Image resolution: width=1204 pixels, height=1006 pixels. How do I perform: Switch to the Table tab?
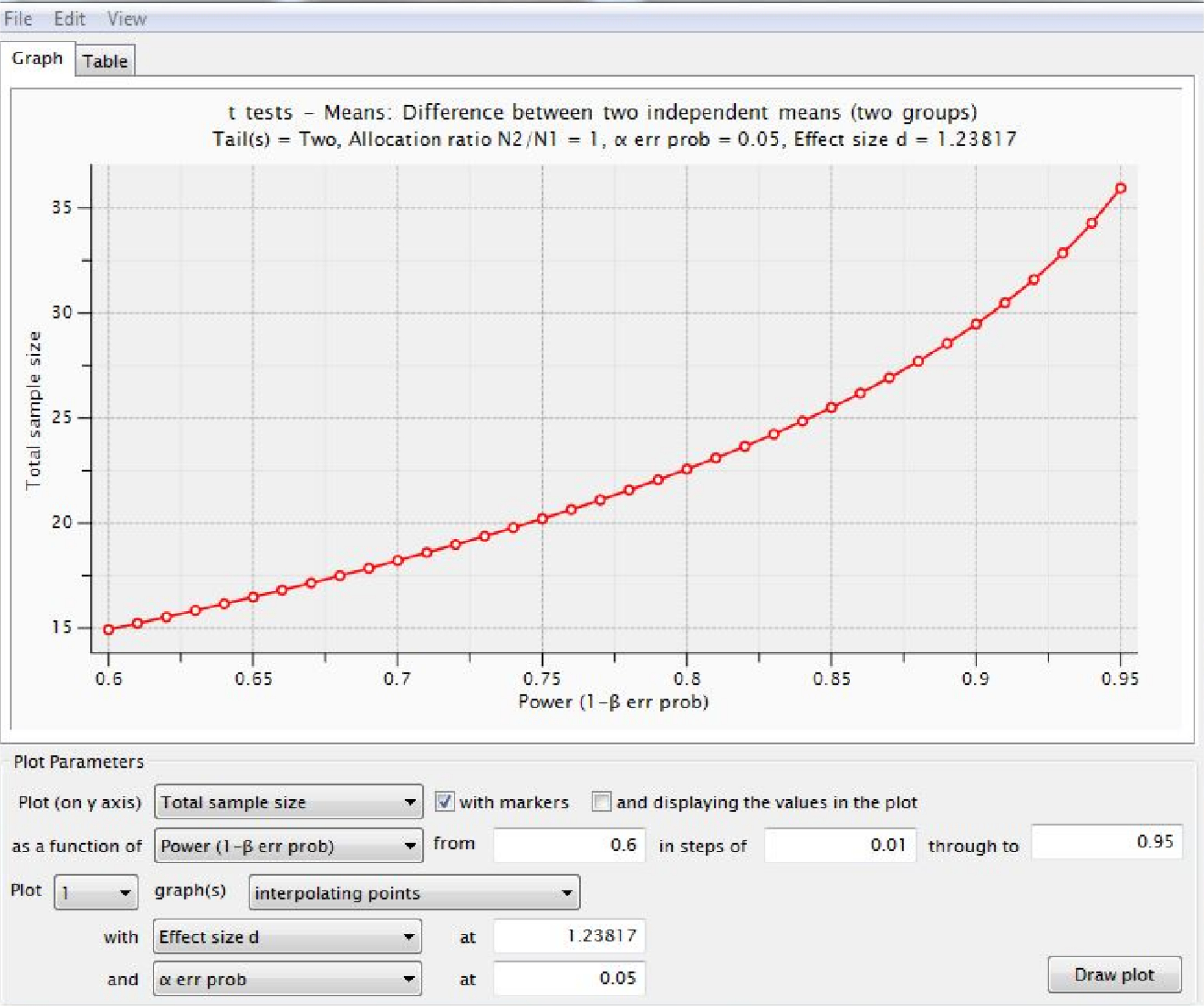[105, 61]
